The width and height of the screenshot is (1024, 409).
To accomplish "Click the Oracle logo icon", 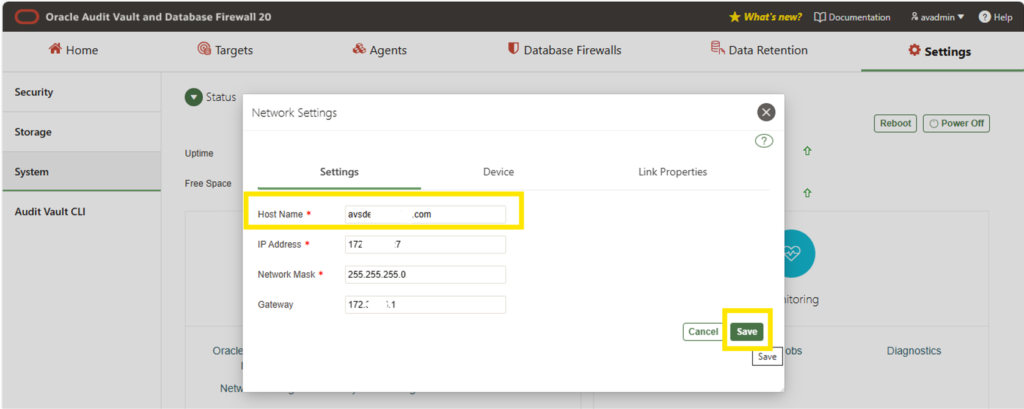I will (27, 17).
